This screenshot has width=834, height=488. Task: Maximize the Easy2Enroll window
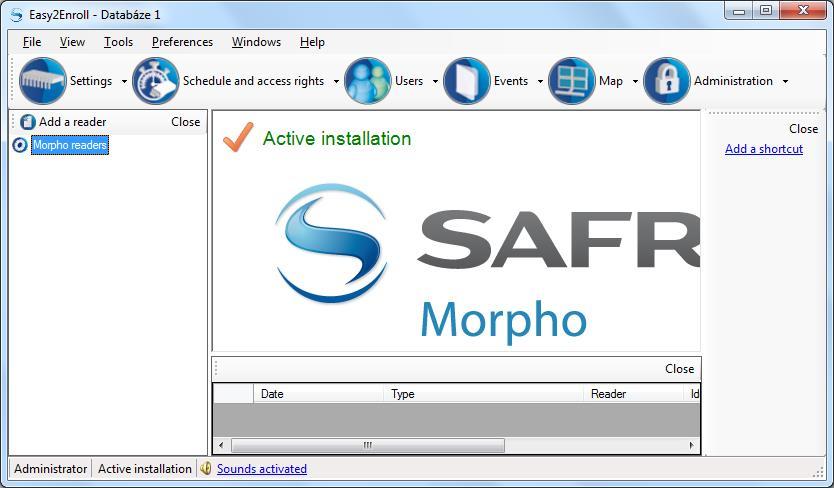pos(766,11)
